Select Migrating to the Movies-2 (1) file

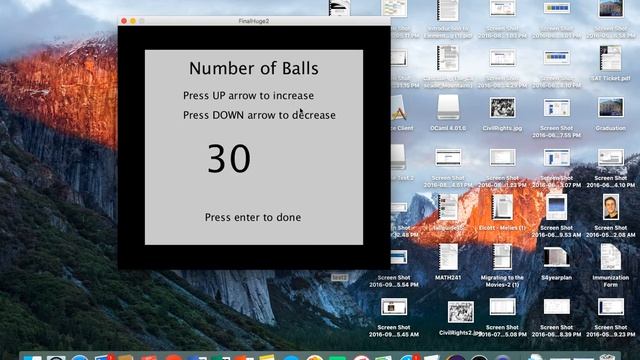(x=502, y=257)
